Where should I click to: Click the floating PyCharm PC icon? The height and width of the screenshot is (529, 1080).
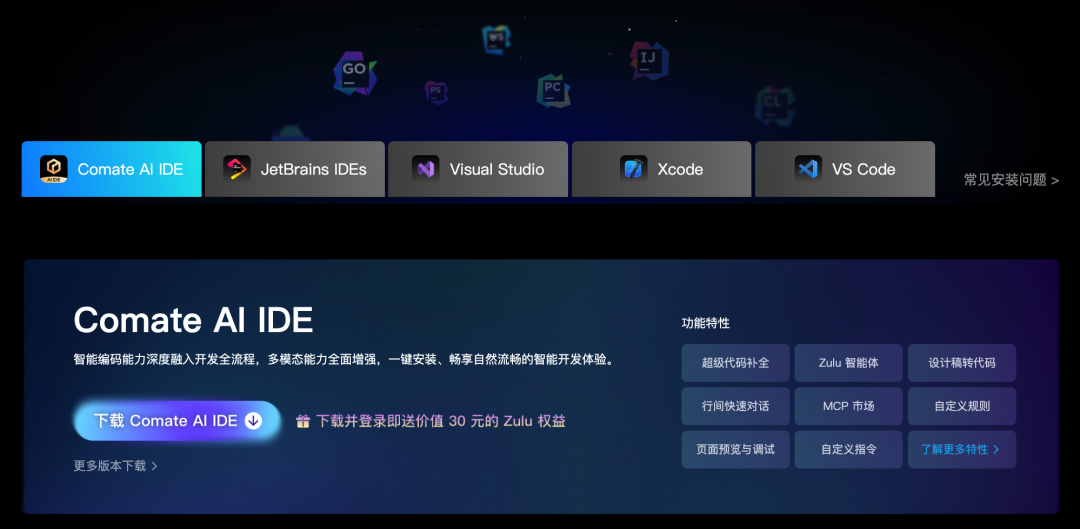pyautogui.click(x=553, y=90)
